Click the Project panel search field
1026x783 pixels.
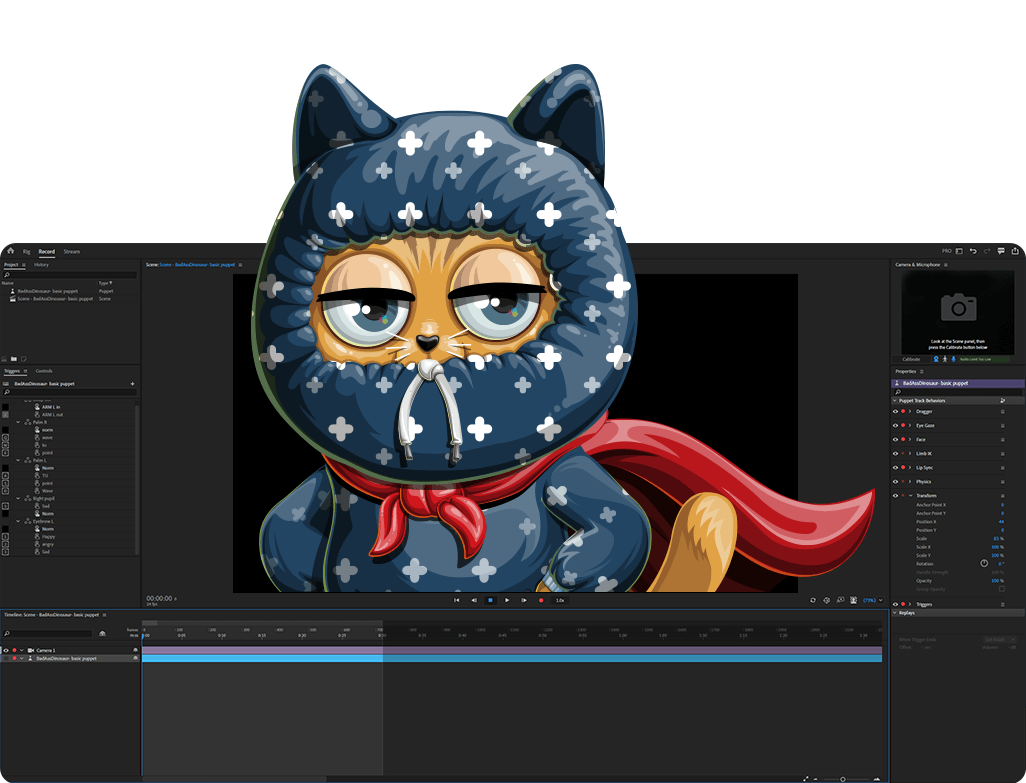(x=70, y=275)
